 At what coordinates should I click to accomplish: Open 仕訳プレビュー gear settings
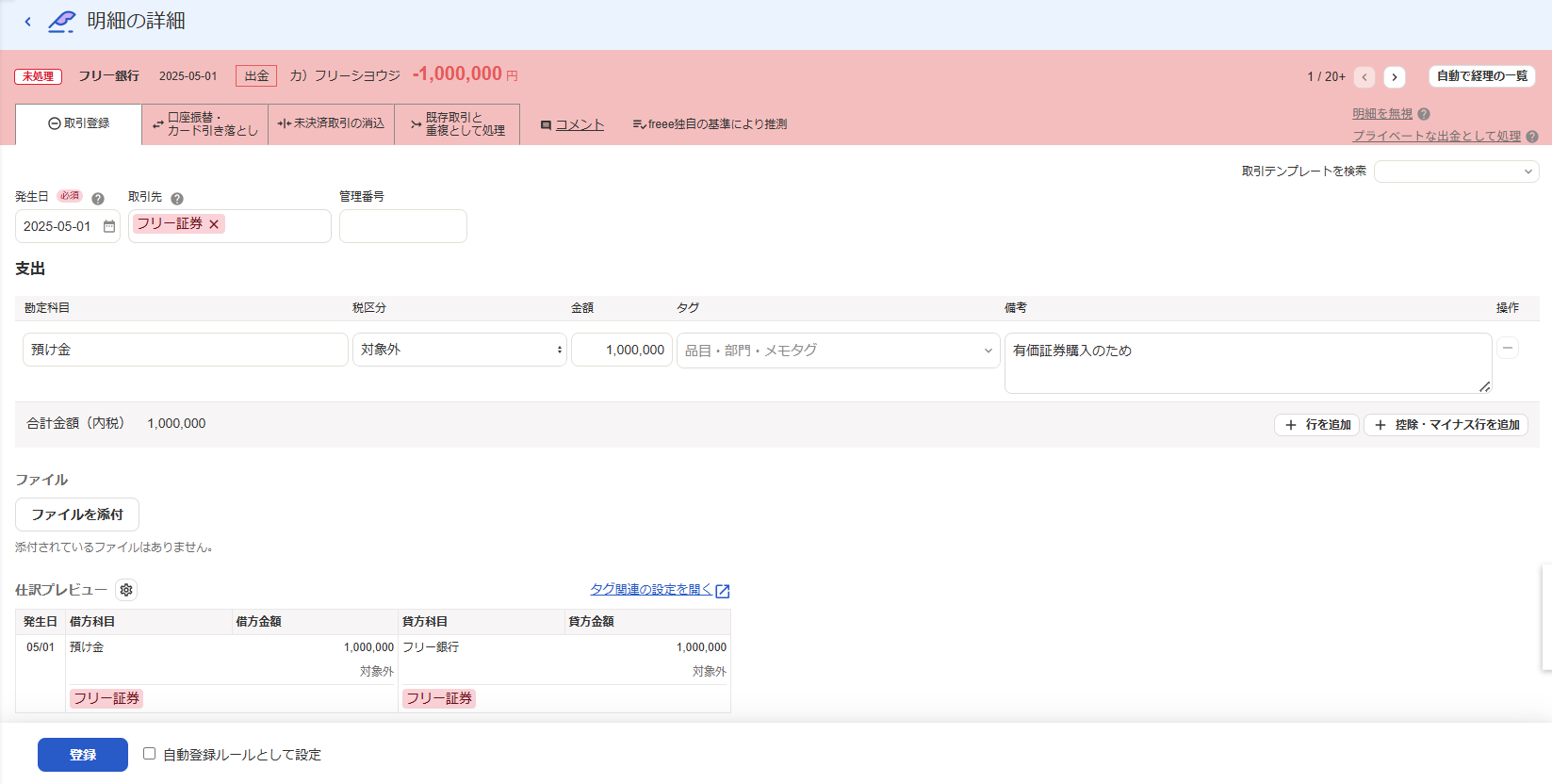[x=126, y=590]
